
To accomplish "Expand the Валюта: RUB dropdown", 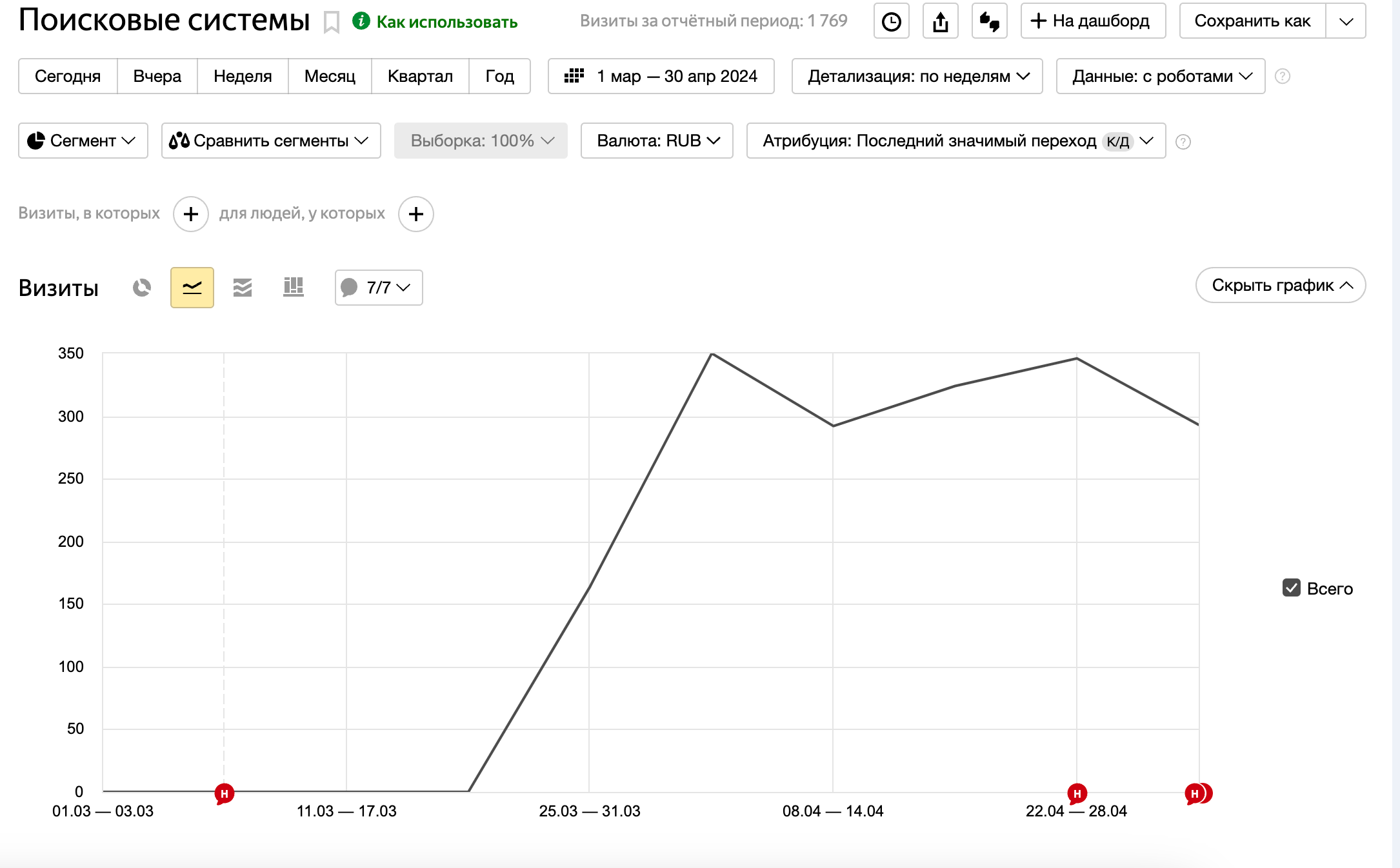I will click(657, 141).
